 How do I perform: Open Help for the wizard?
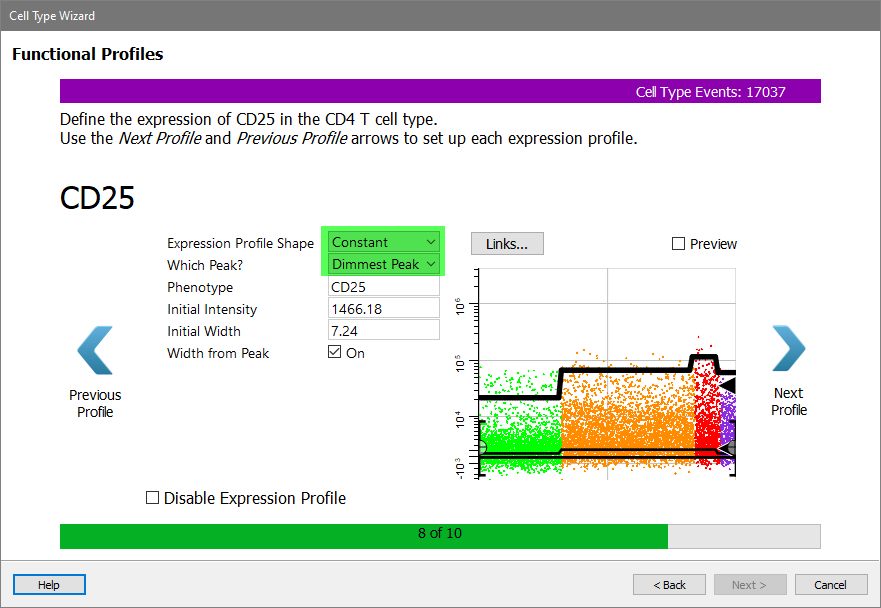click(49, 585)
